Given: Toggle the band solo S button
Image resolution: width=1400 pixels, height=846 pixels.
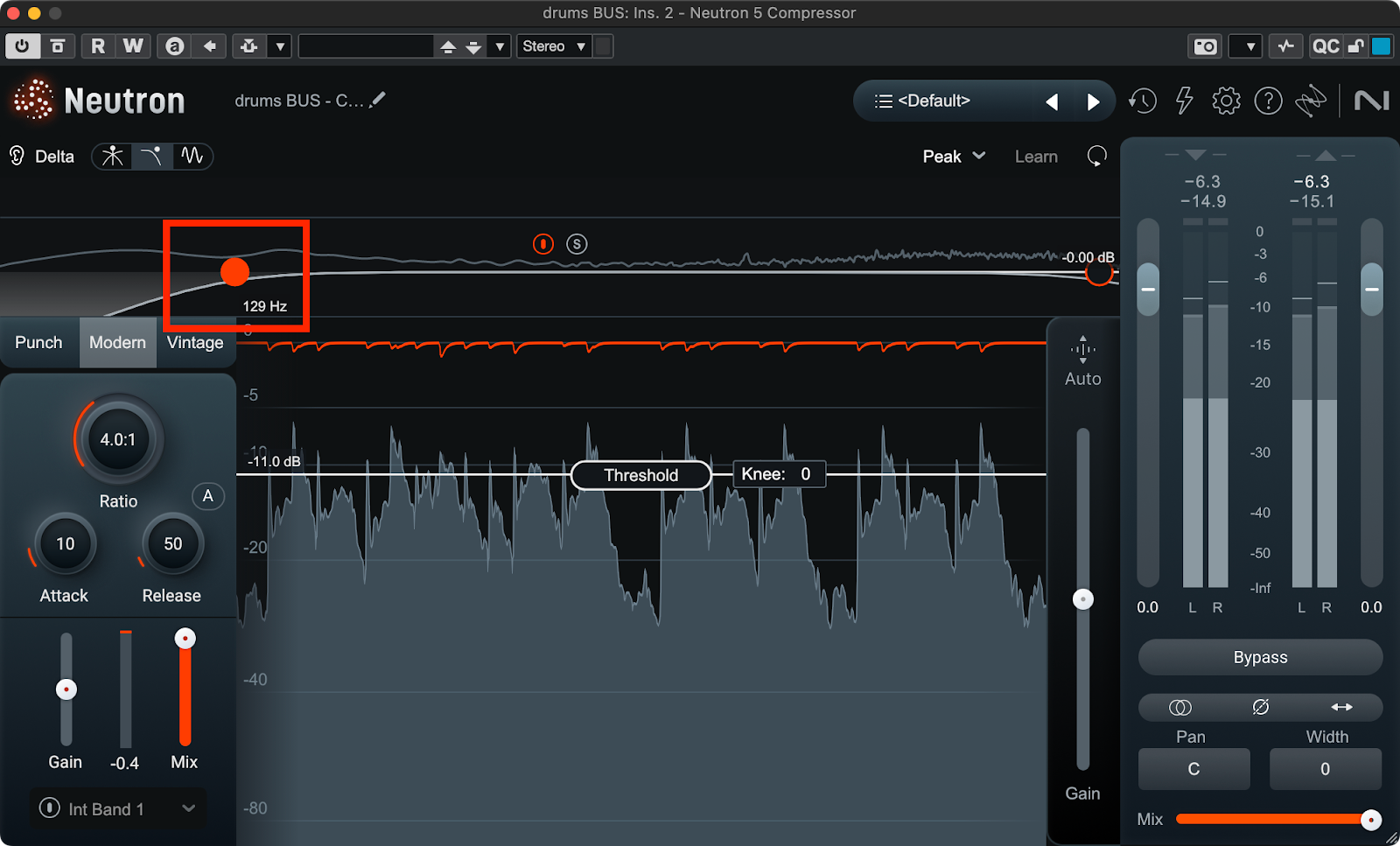Looking at the screenshot, I should (x=577, y=244).
